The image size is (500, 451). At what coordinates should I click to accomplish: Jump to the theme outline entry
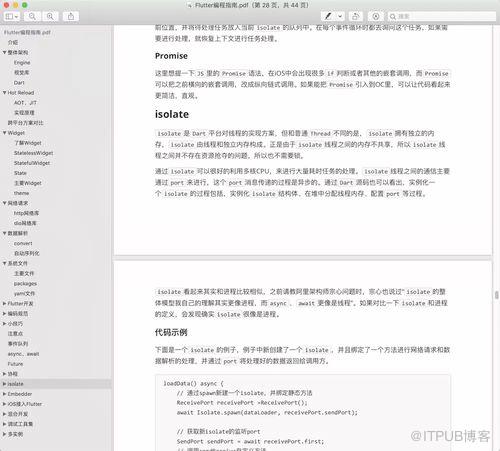coord(21,193)
